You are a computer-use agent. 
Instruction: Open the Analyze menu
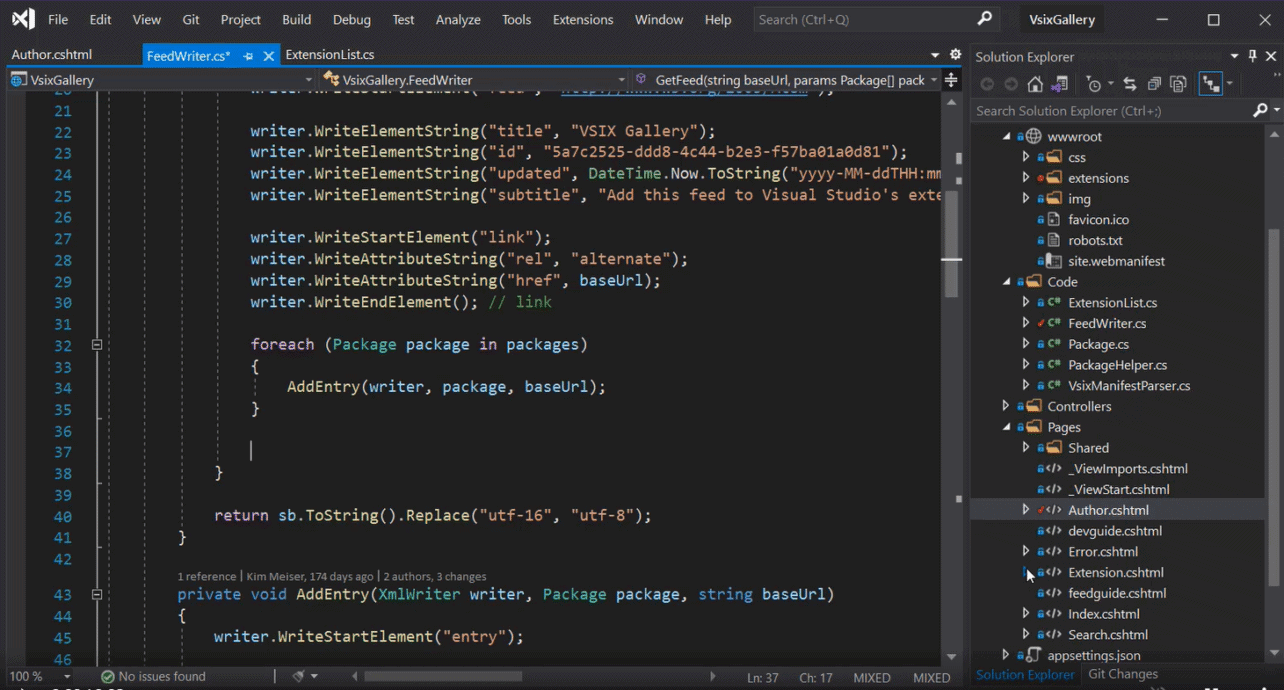pos(458,19)
